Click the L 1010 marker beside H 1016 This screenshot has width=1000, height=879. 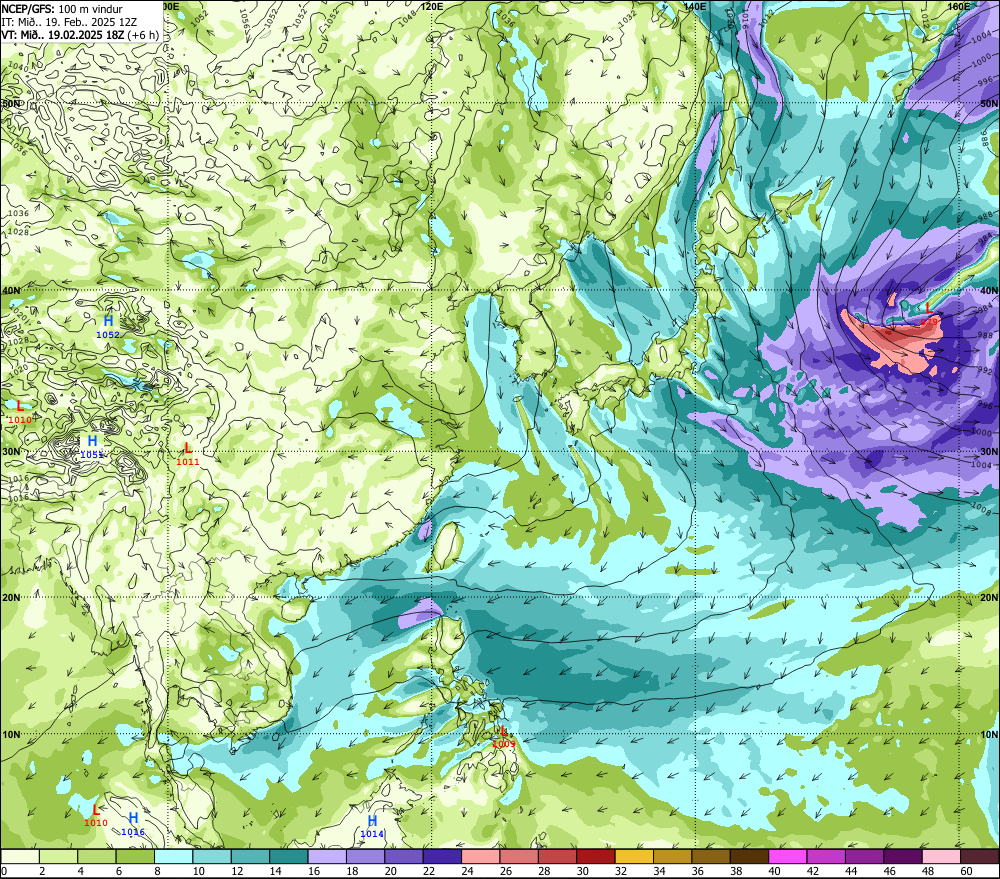[x=96, y=815]
